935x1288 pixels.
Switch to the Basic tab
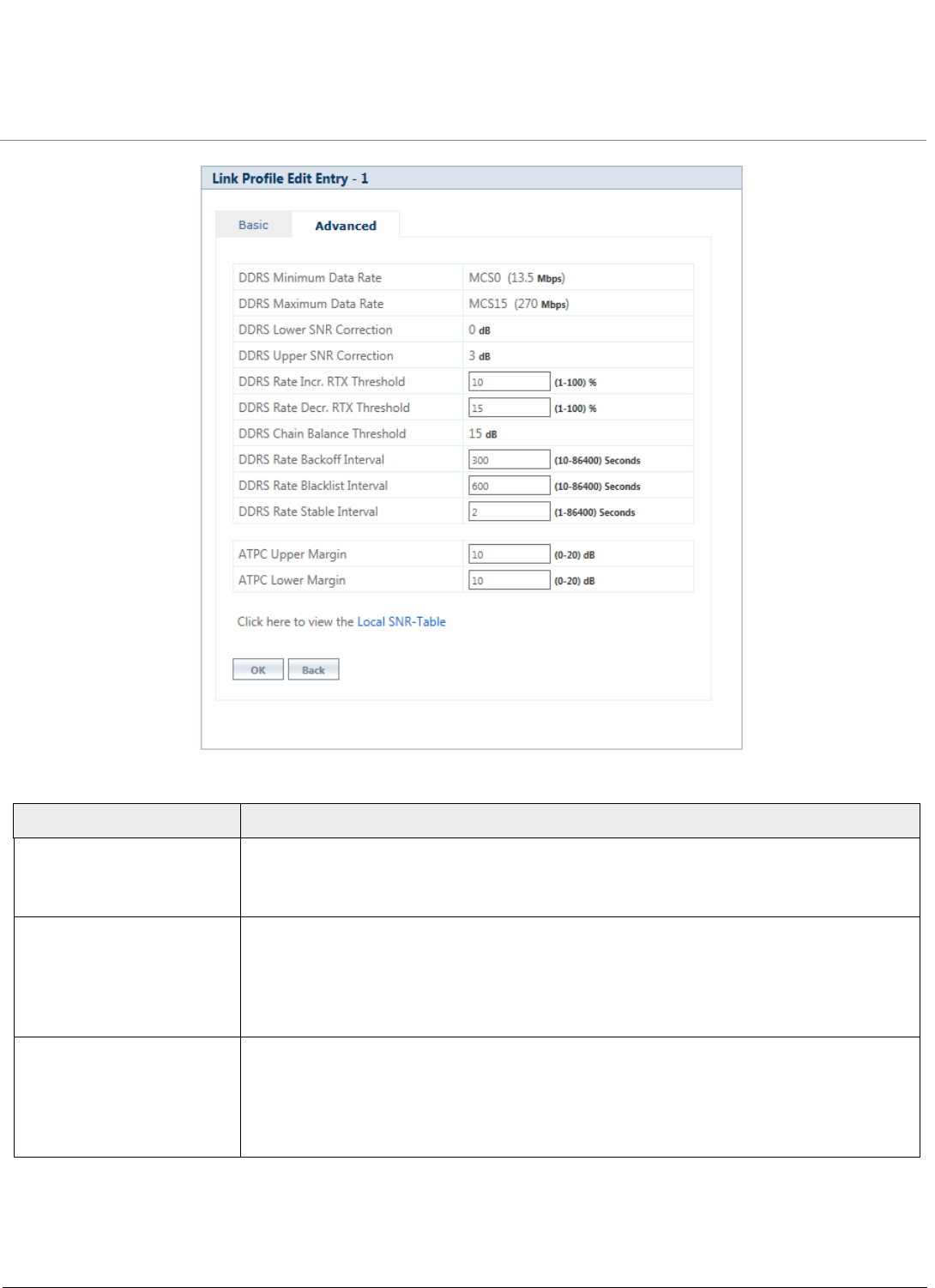pyautogui.click(x=253, y=225)
